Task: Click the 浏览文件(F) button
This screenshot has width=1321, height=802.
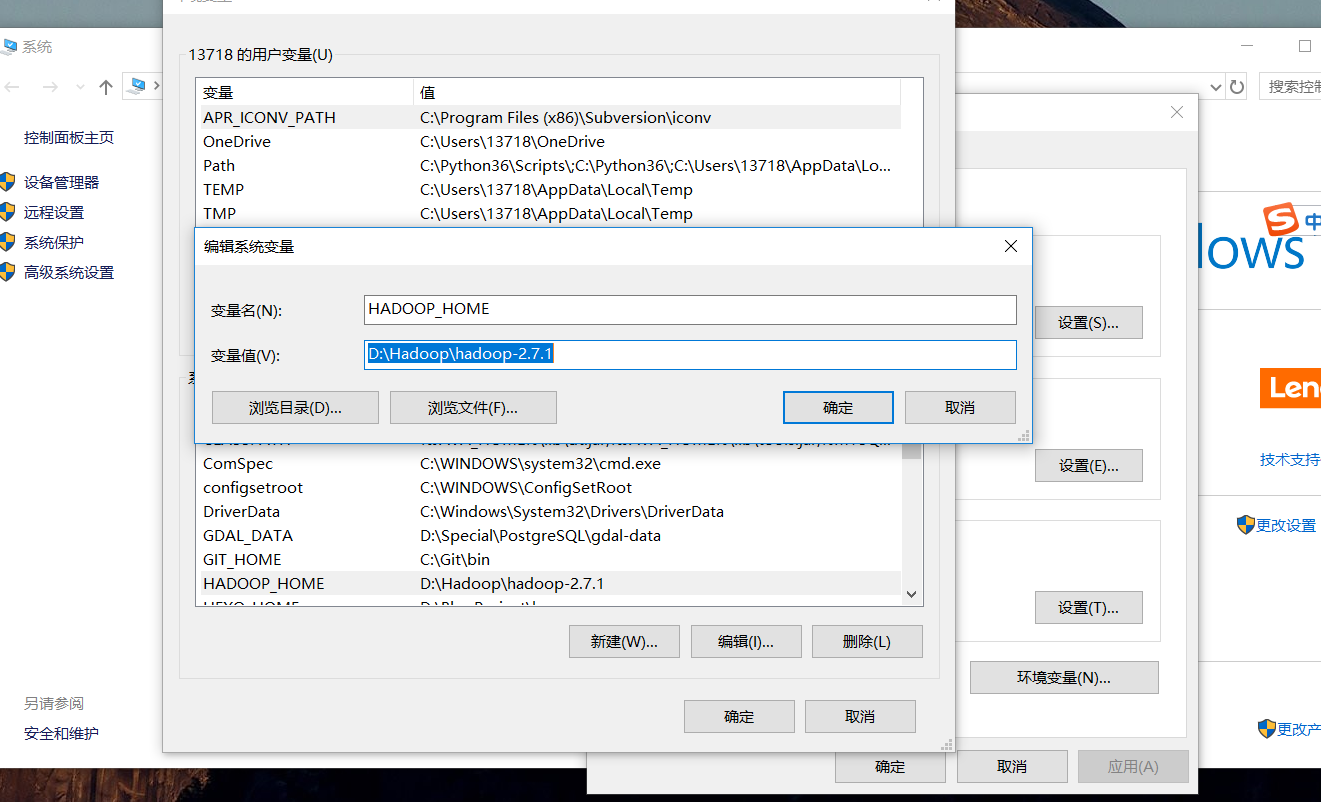Action: (473, 407)
